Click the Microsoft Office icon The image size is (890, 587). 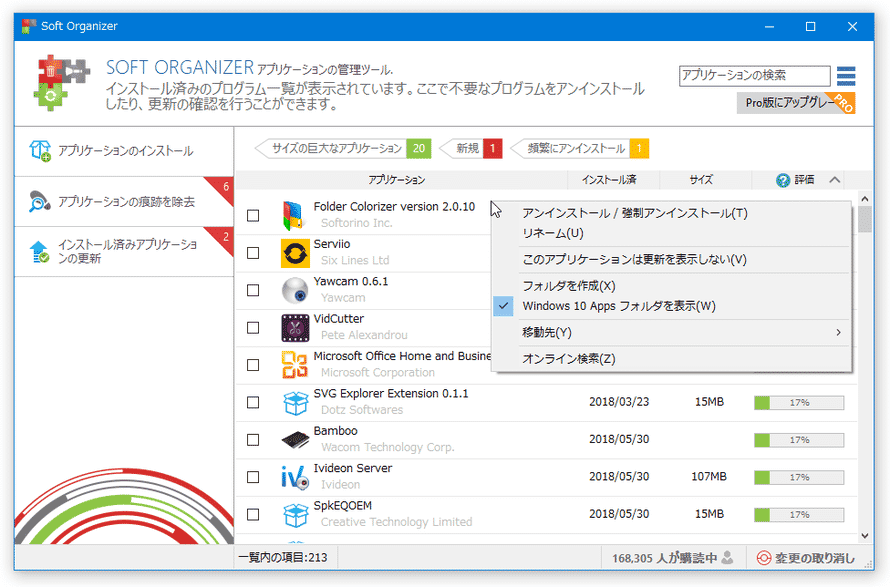tap(295, 365)
